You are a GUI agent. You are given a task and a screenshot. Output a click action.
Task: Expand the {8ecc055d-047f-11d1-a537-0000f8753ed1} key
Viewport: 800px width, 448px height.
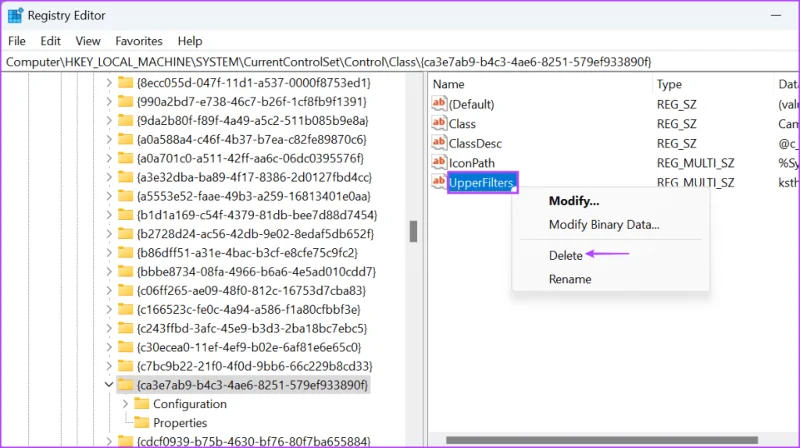coord(109,83)
